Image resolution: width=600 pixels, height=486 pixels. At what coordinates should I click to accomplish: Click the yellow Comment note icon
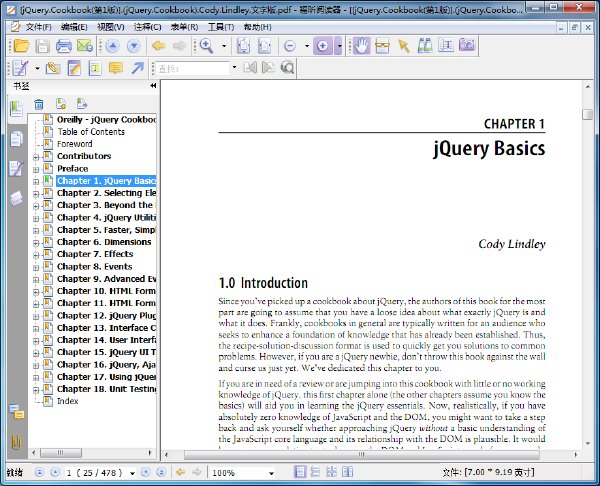coord(116,68)
